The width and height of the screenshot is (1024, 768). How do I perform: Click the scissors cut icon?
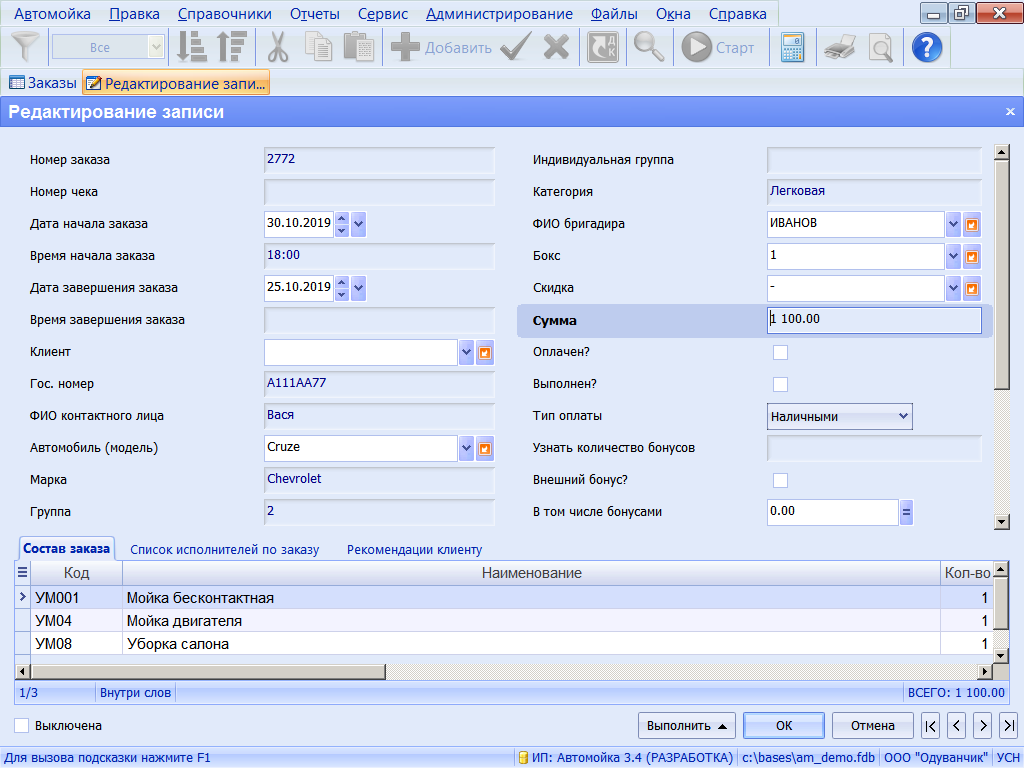[278, 47]
